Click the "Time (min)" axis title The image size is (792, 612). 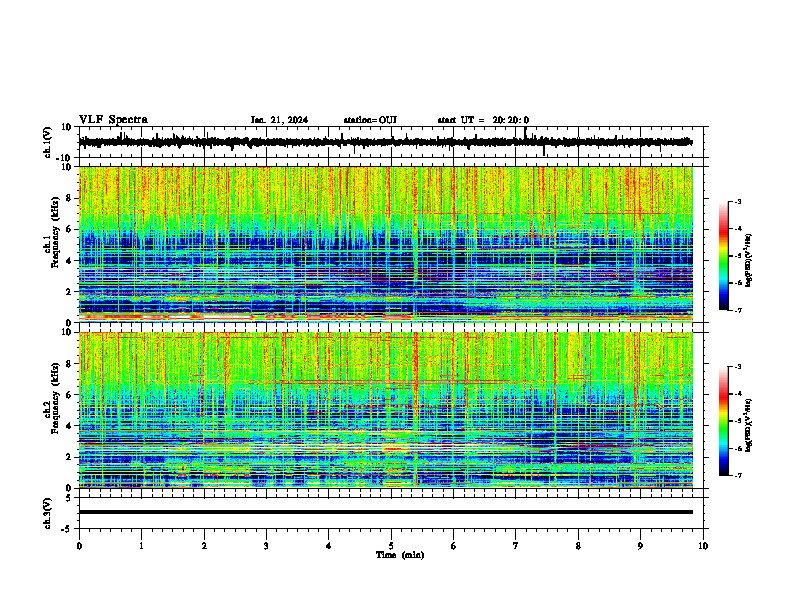(x=400, y=555)
